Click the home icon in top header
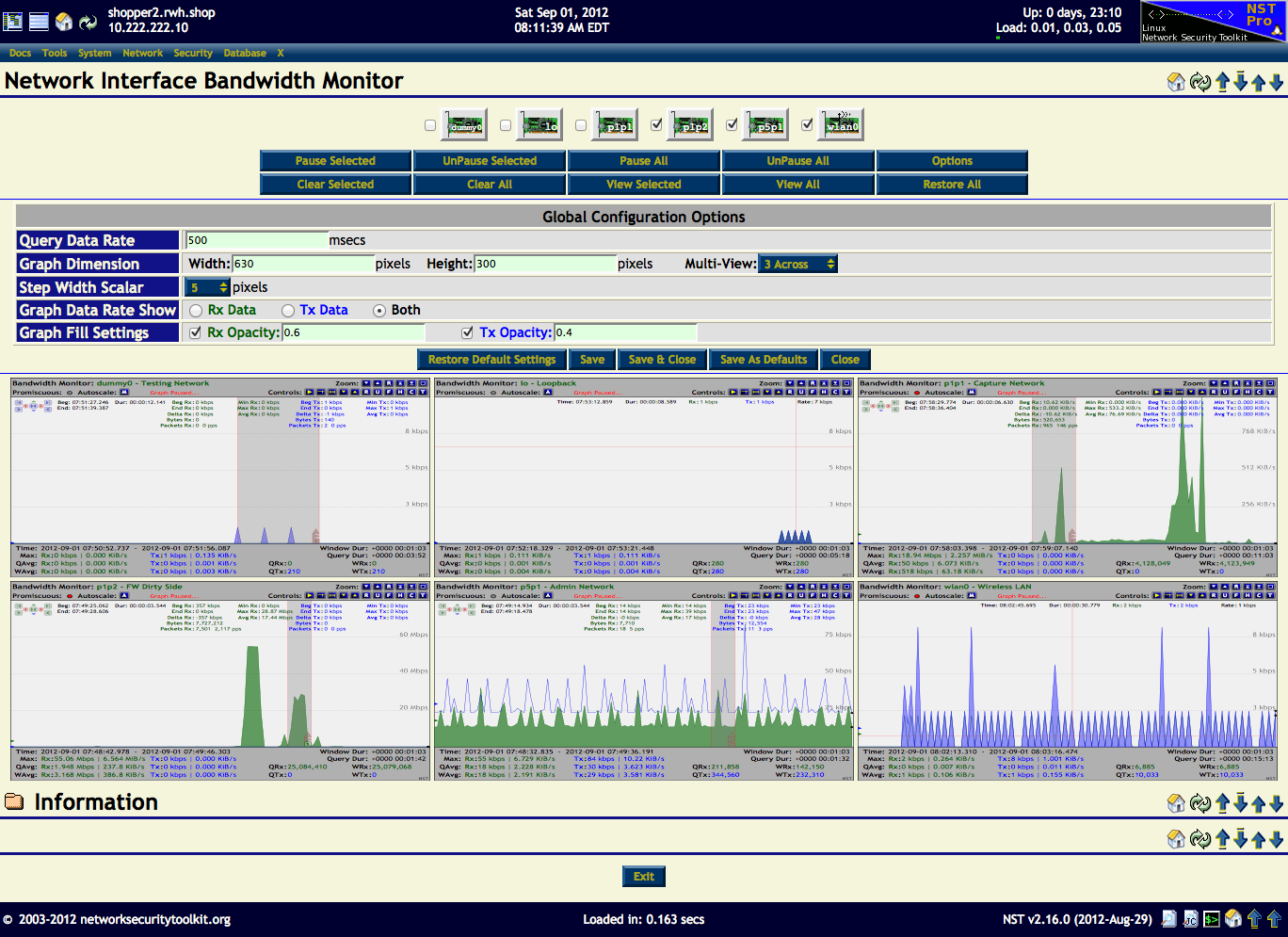1288x937 pixels. pyautogui.click(x=64, y=21)
